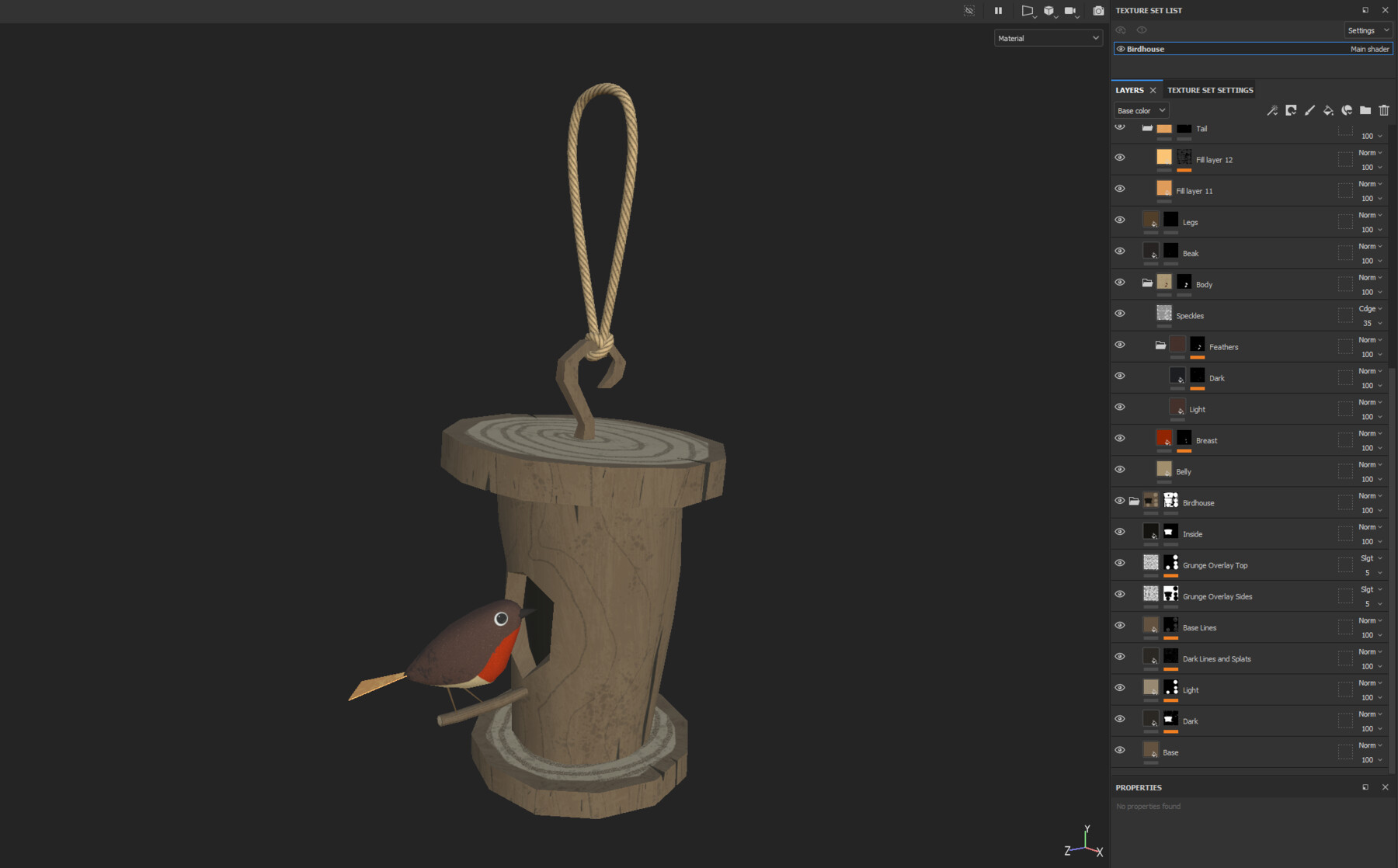Hide the Speckles layer
The width and height of the screenshot is (1398, 868).
[1119, 313]
